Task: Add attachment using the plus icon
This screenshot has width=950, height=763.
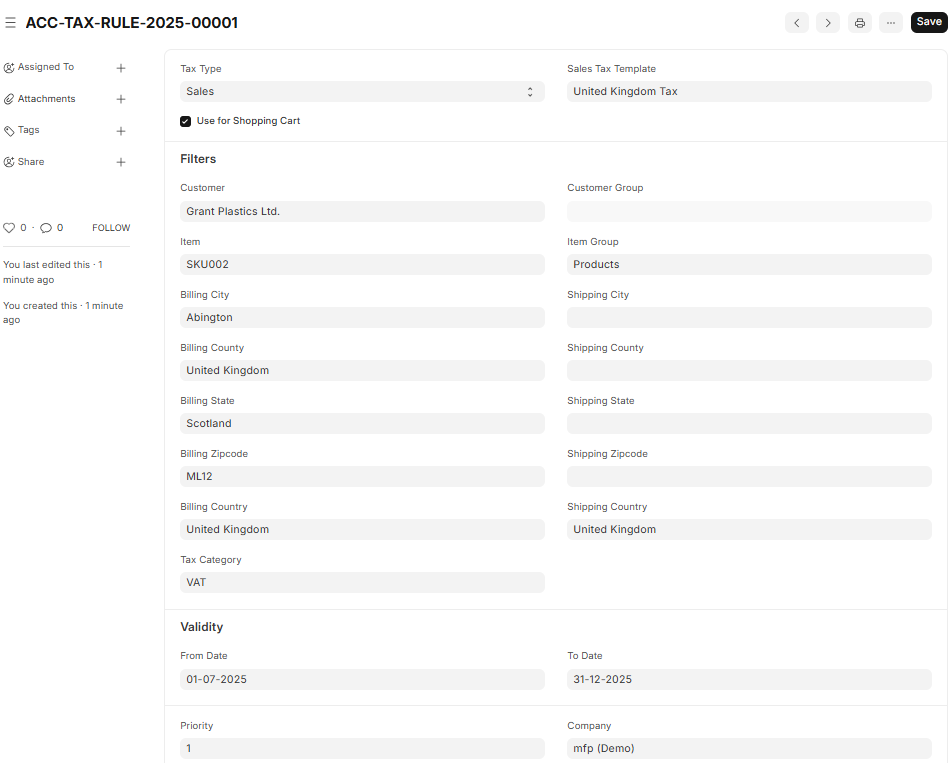Action: click(121, 99)
